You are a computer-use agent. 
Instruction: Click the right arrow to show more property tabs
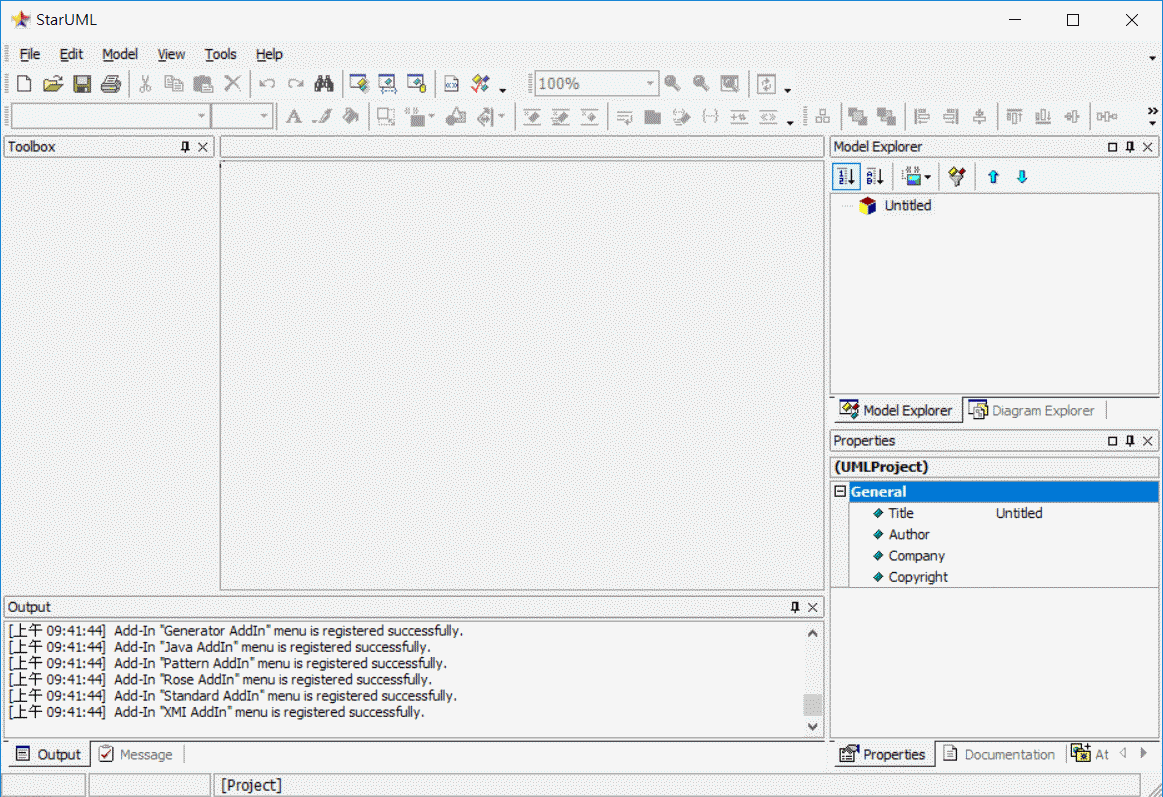[1143, 753]
